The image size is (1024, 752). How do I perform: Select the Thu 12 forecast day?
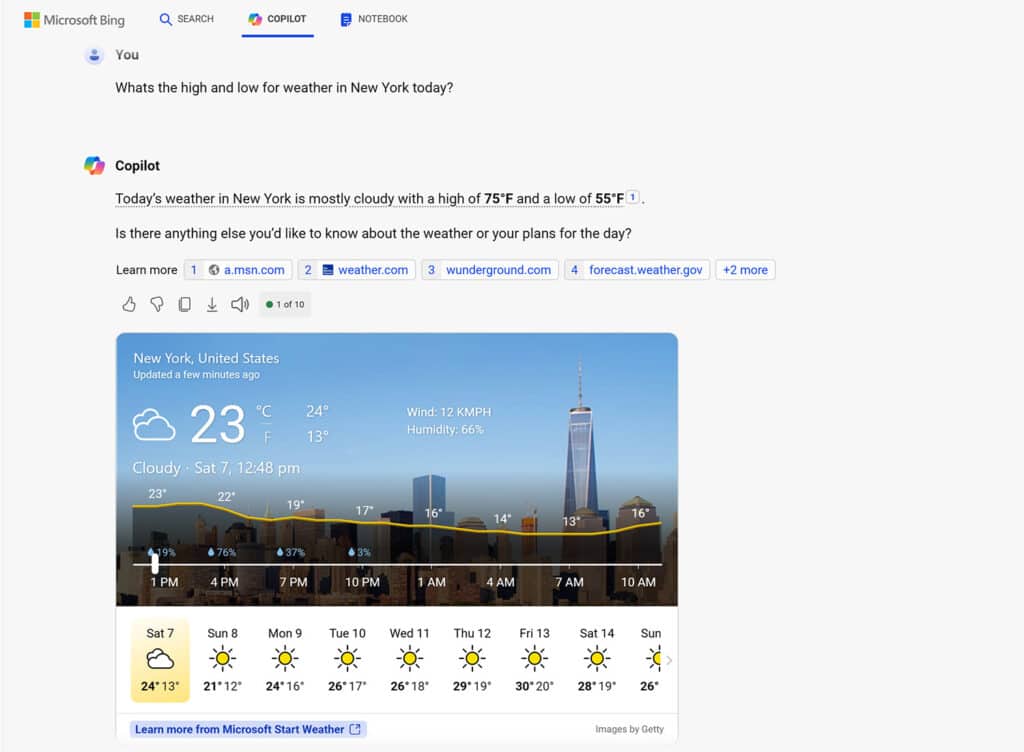coord(472,660)
